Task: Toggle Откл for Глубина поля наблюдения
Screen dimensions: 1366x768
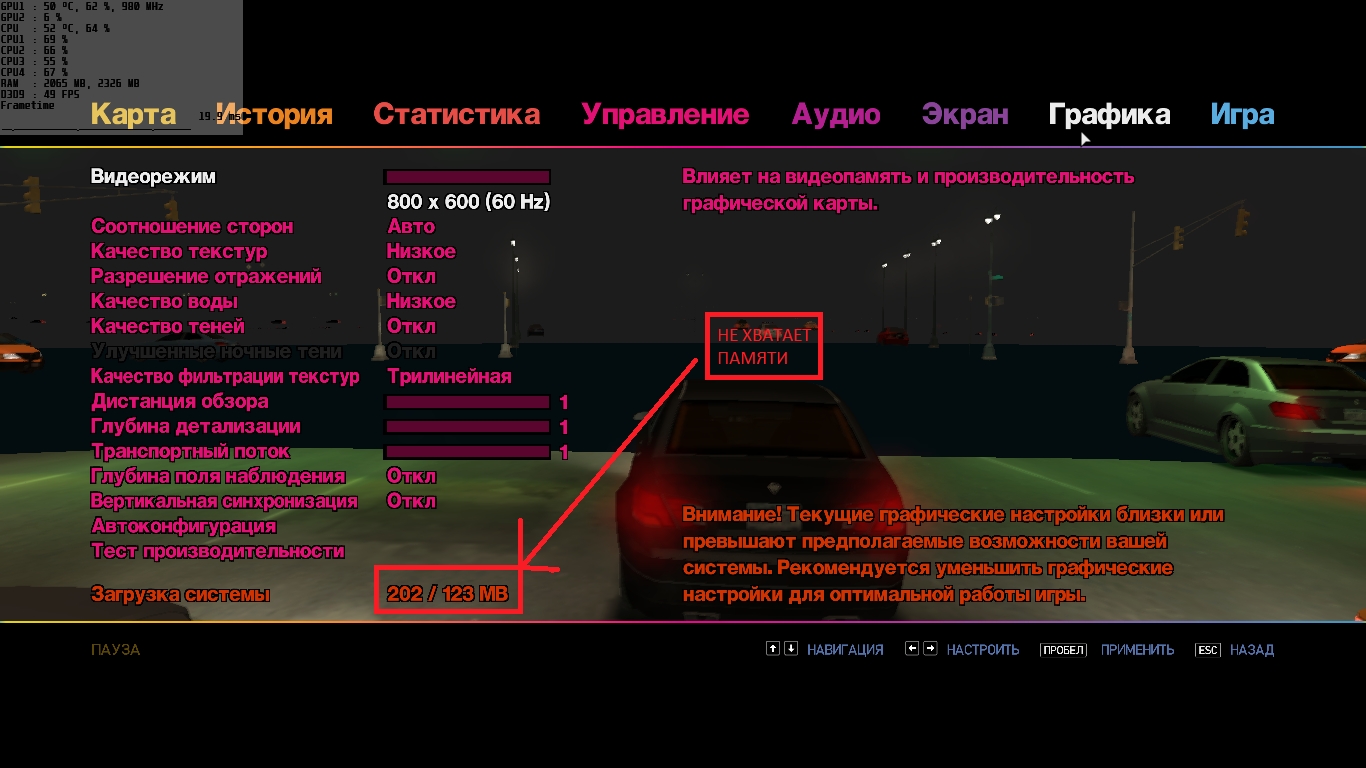Action: (x=411, y=477)
